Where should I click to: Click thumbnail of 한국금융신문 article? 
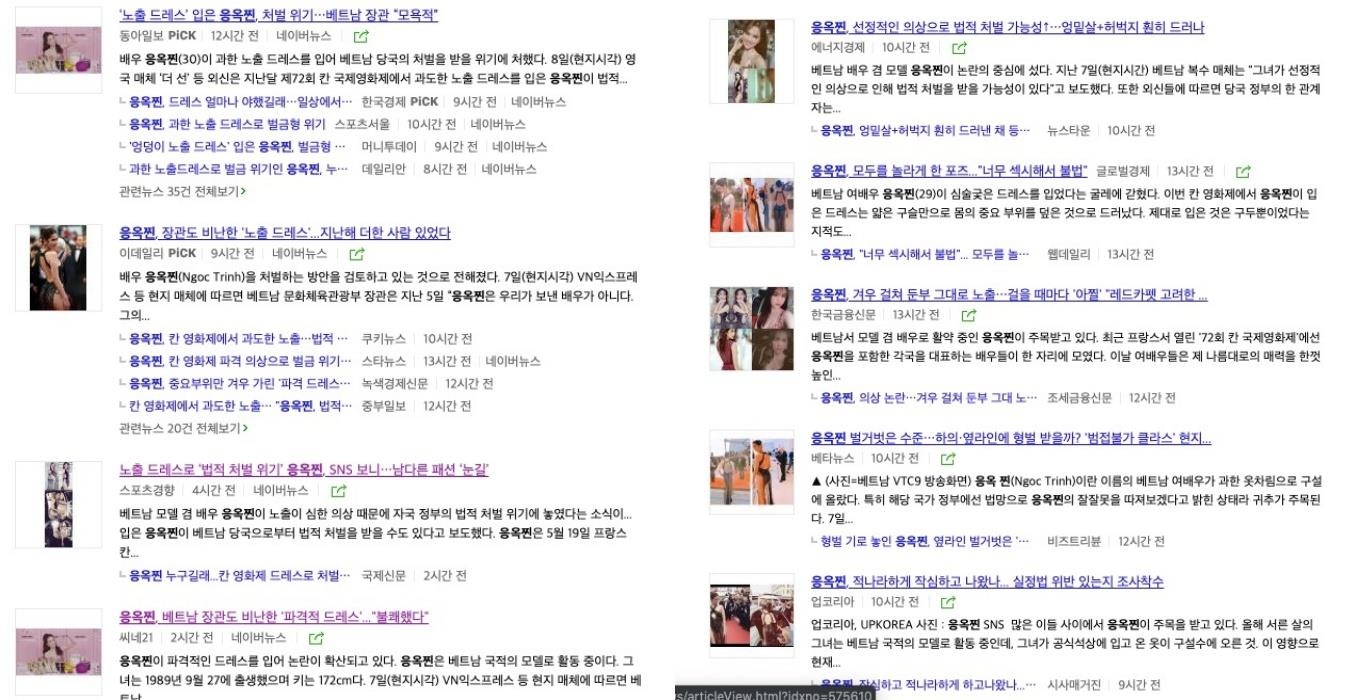(x=751, y=328)
